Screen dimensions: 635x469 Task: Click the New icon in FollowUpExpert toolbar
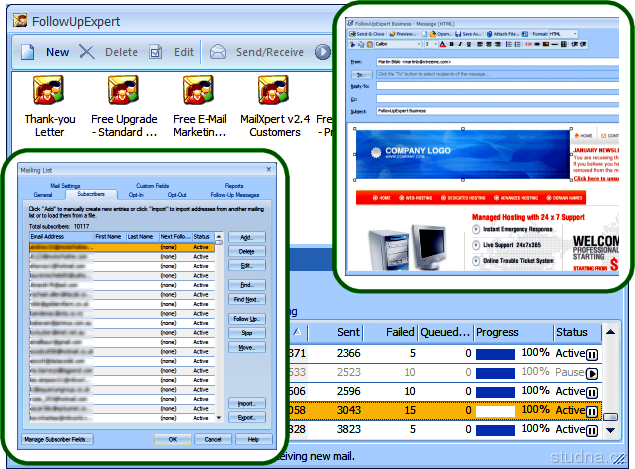pyautogui.click(x=28, y=52)
